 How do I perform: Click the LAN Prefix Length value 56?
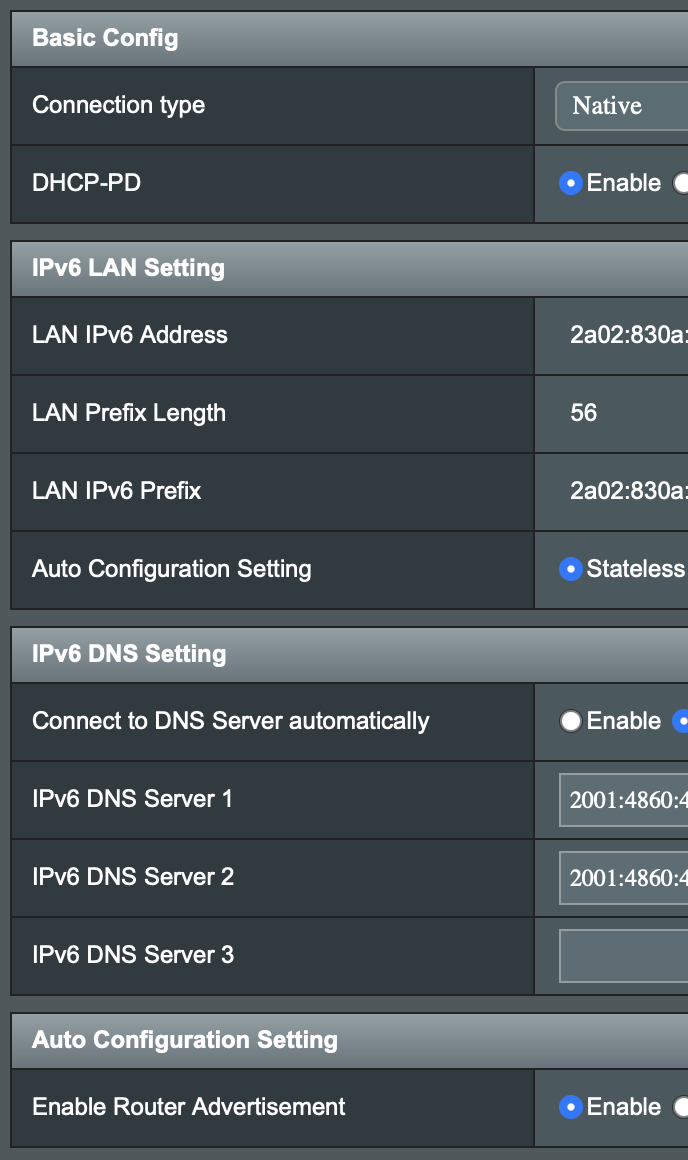pyautogui.click(x=584, y=414)
